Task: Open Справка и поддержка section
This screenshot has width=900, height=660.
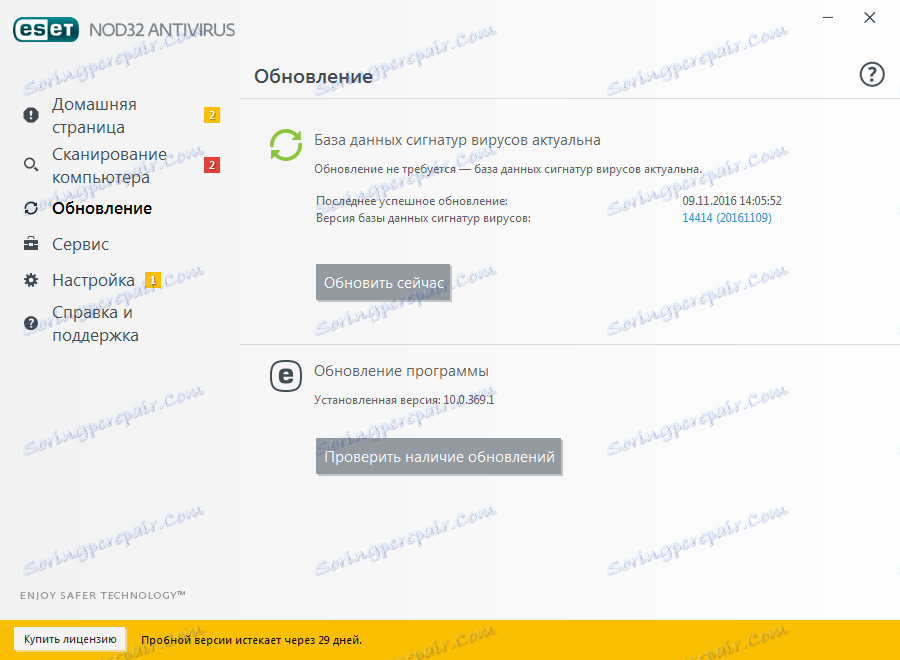Action: point(95,323)
